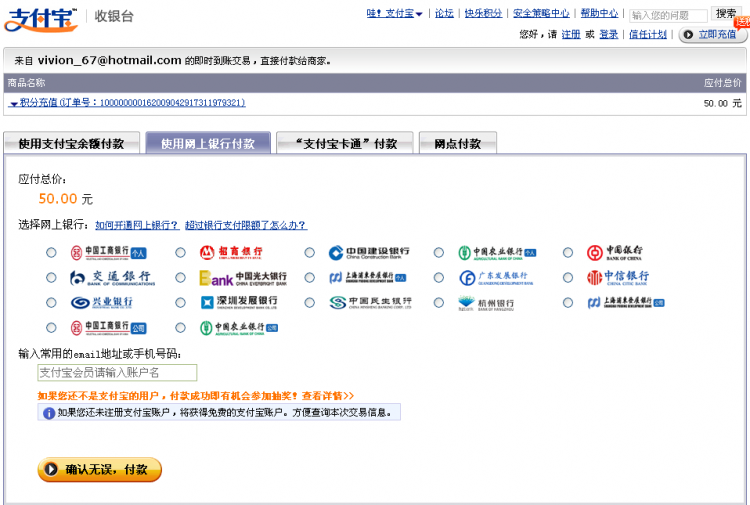Choose the 深圳发展银行 radio option
This screenshot has height=505, width=750.
tap(180, 303)
